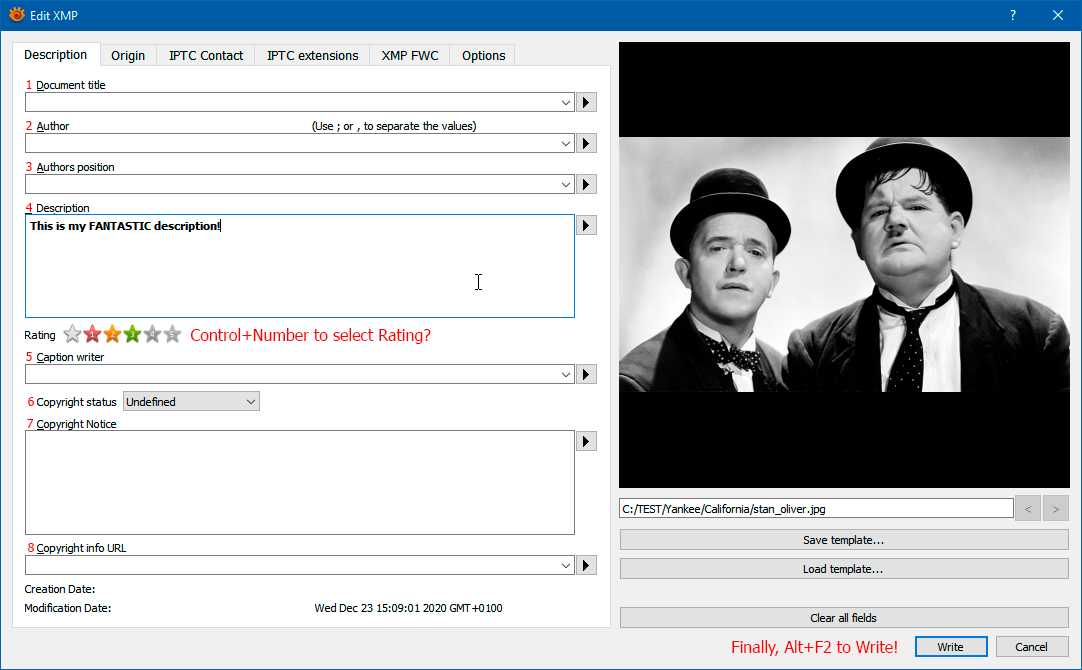This screenshot has height=670, width=1082.
Task: Expand the Document title combo box
Action: [x=566, y=102]
